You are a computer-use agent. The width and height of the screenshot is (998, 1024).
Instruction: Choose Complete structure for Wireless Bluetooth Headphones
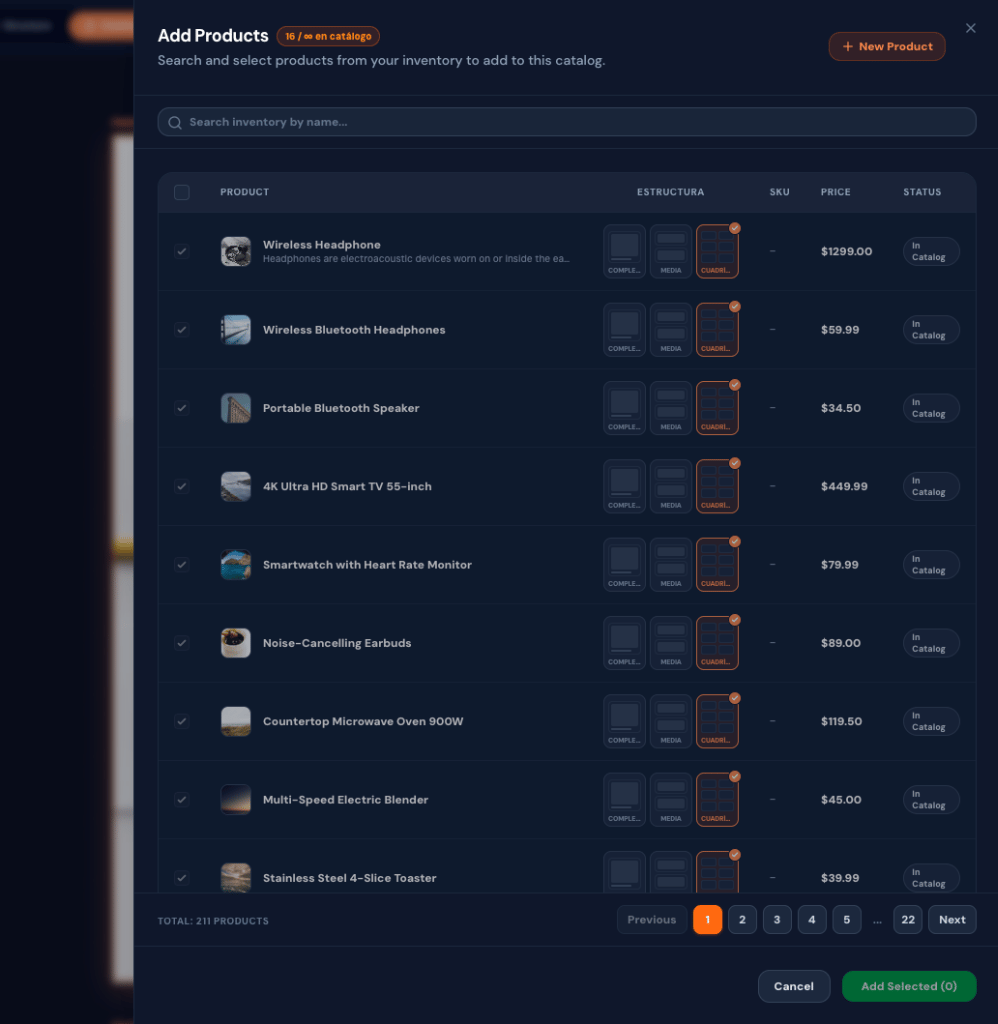[624, 330]
